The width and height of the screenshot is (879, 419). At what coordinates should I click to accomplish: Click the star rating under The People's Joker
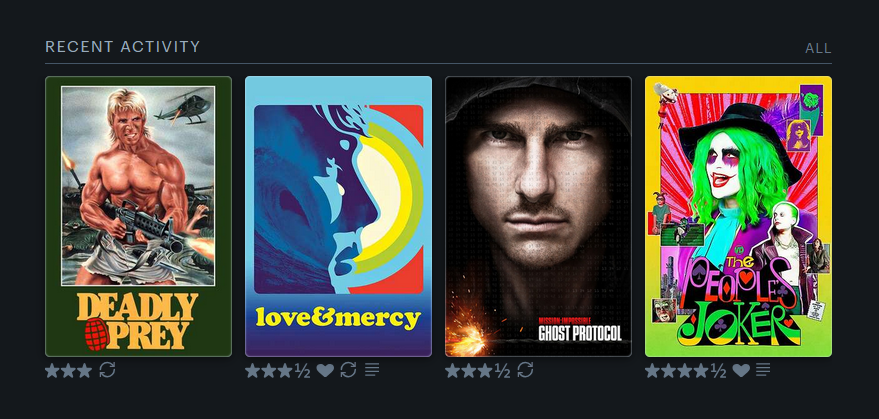[x=686, y=371]
